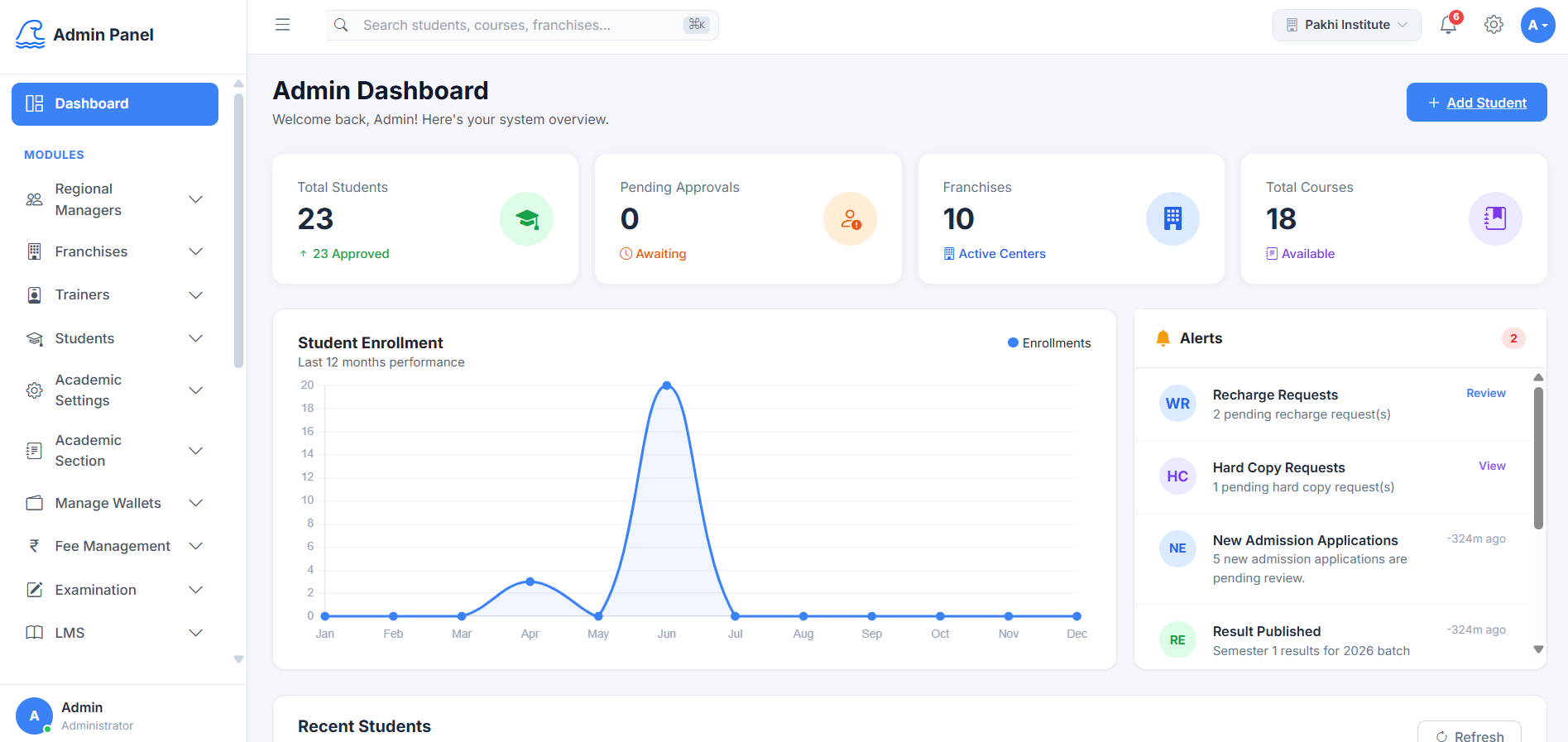Click the Alerts panel scrollbar thumb

pos(1539,458)
